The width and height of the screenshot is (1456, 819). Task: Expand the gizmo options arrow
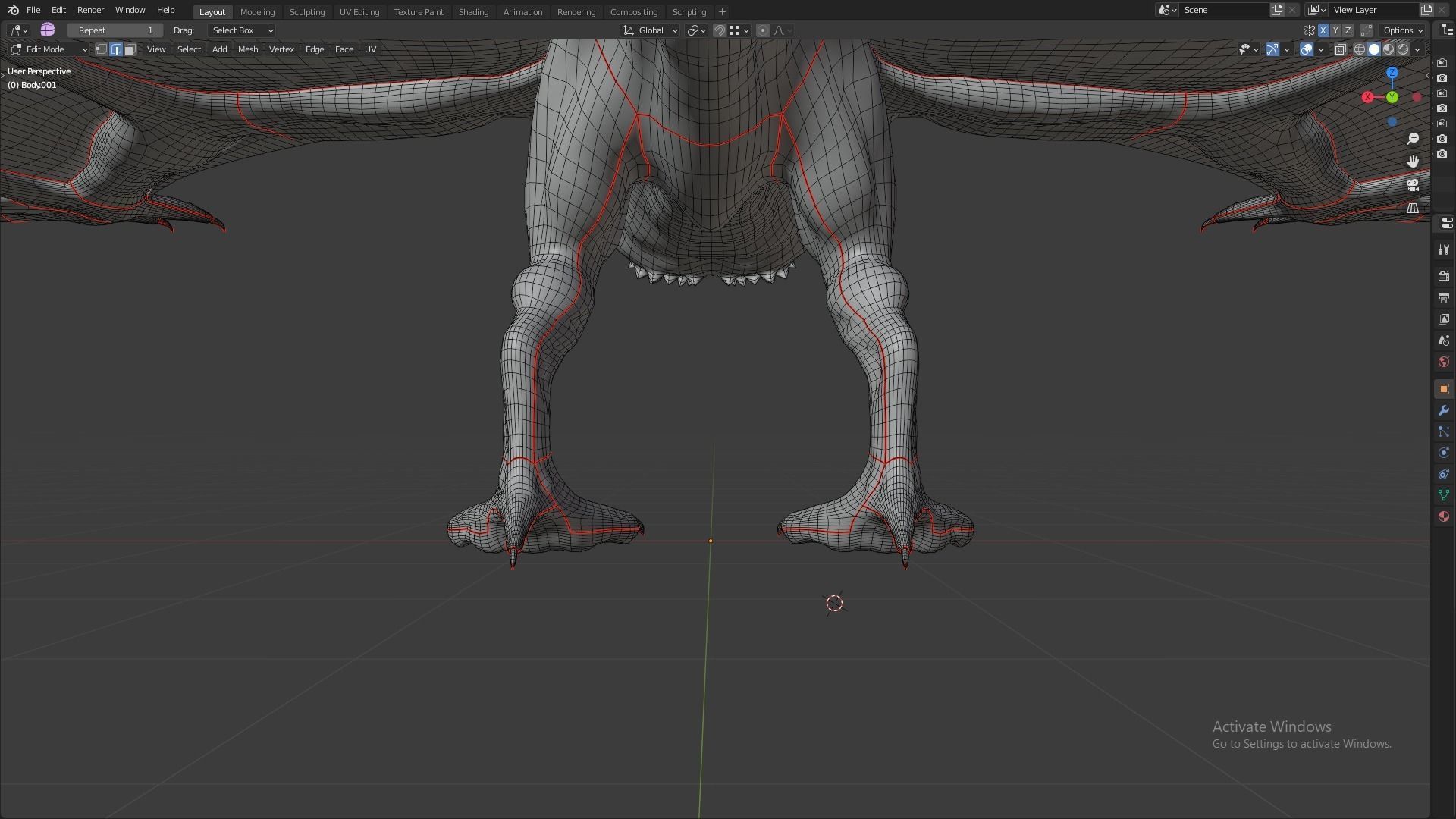coord(1287,49)
